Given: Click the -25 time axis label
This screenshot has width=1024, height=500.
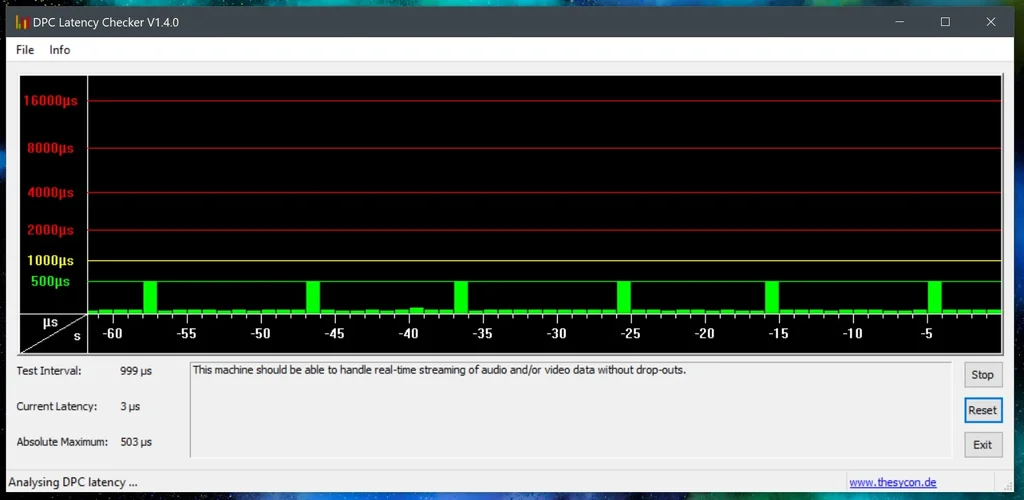Looking at the screenshot, I should 630,334.
